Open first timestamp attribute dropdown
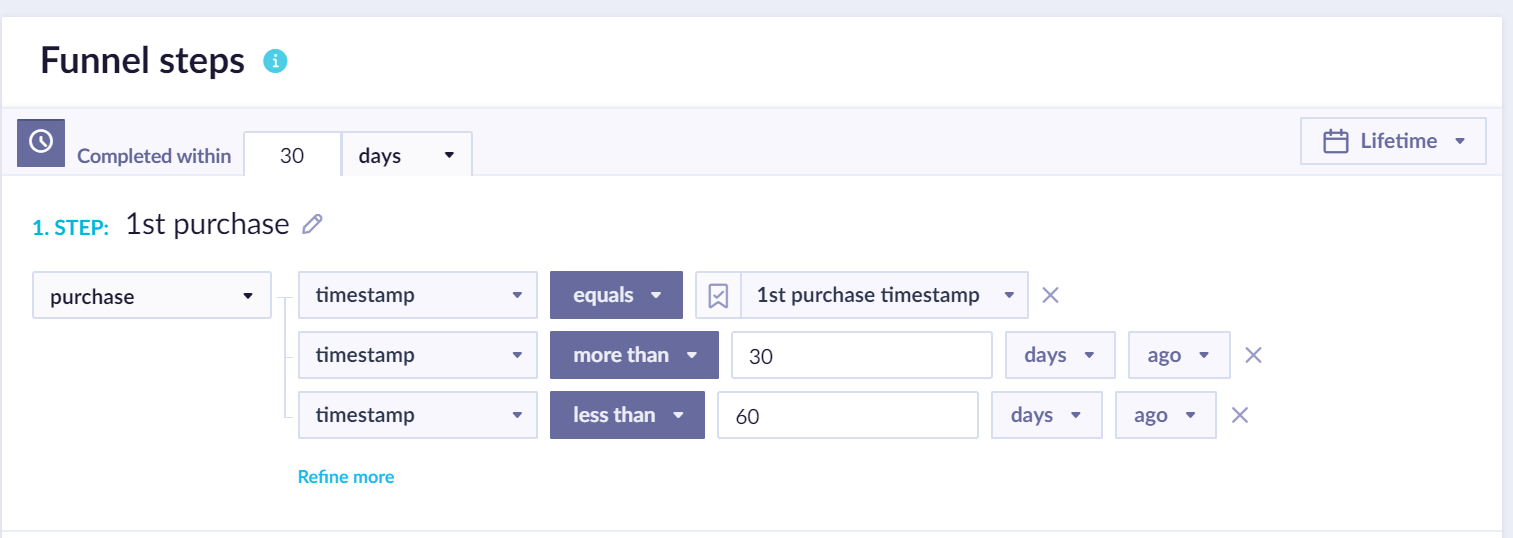 (418, 295)
